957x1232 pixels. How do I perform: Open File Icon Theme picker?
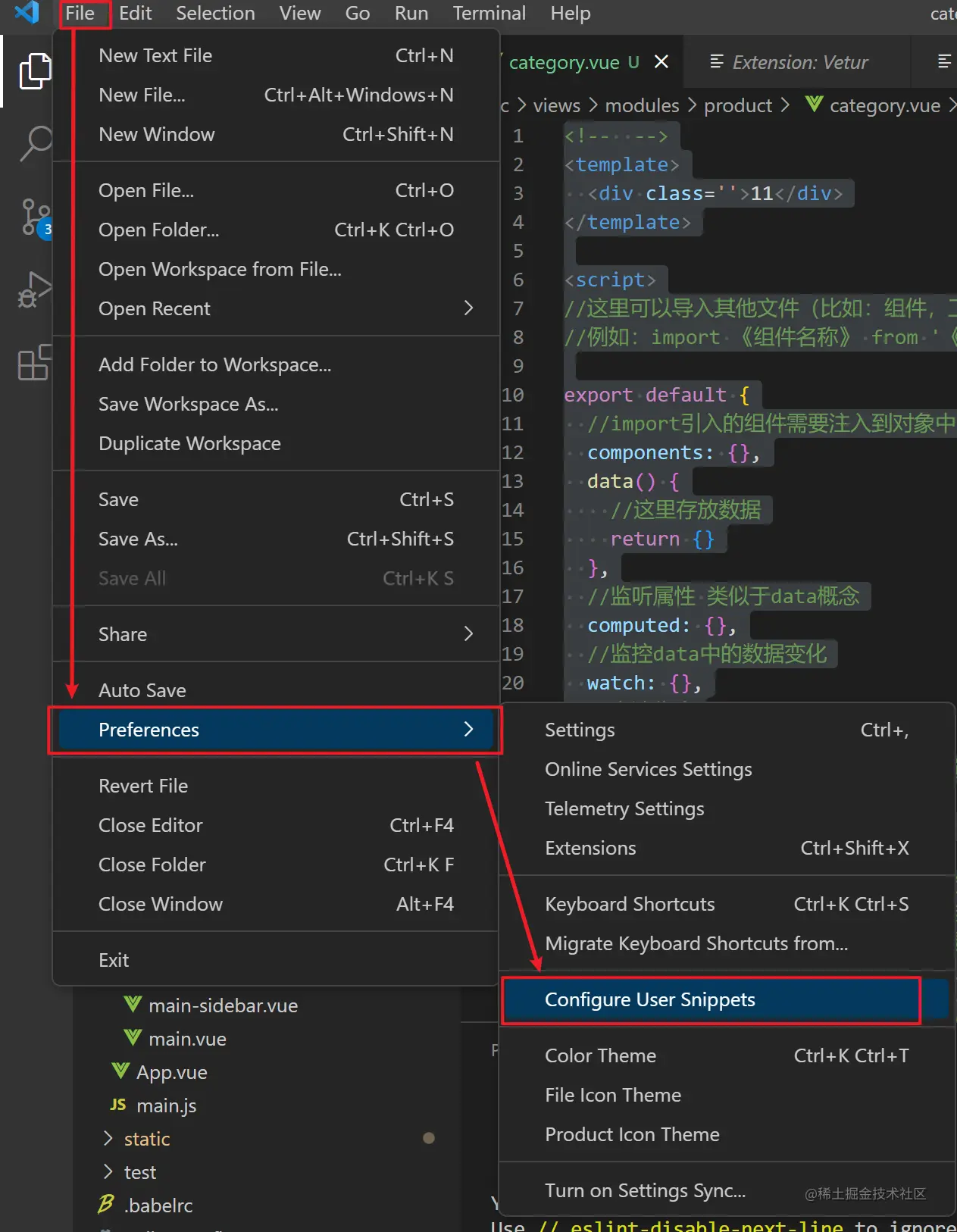pos(727,1095)
